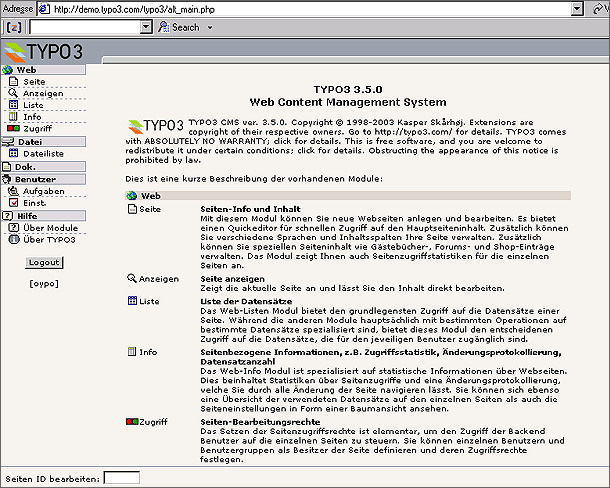The height and width of the screenshot is (488, 610).
Task: Click the Liste module icon in sidebar
Action: coord(14,105)
